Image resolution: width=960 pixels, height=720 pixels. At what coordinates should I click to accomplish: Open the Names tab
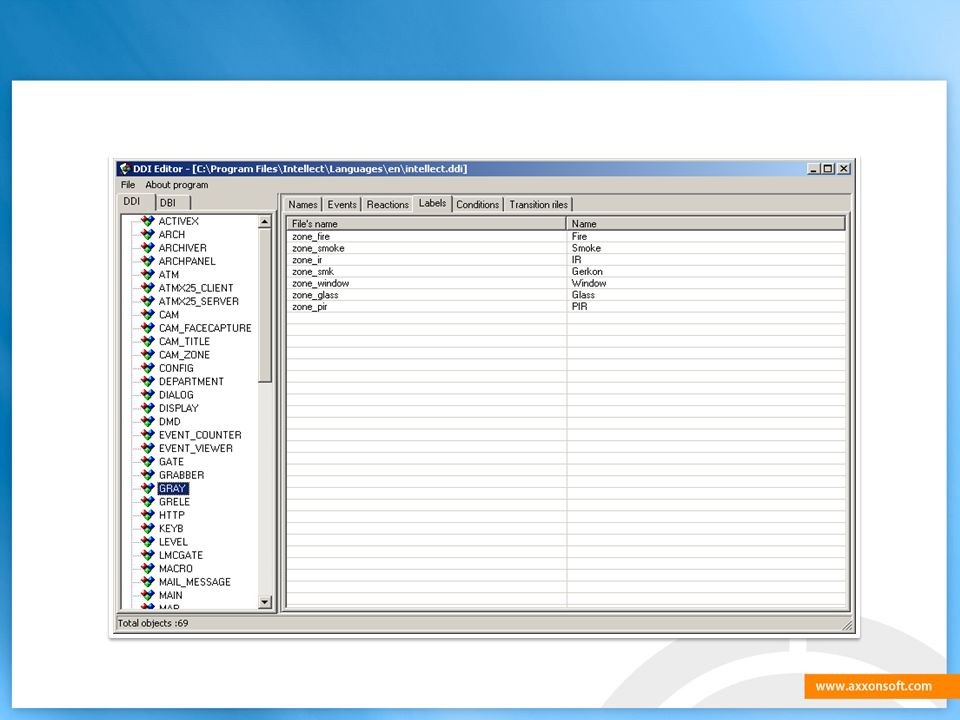coord(302,204)
